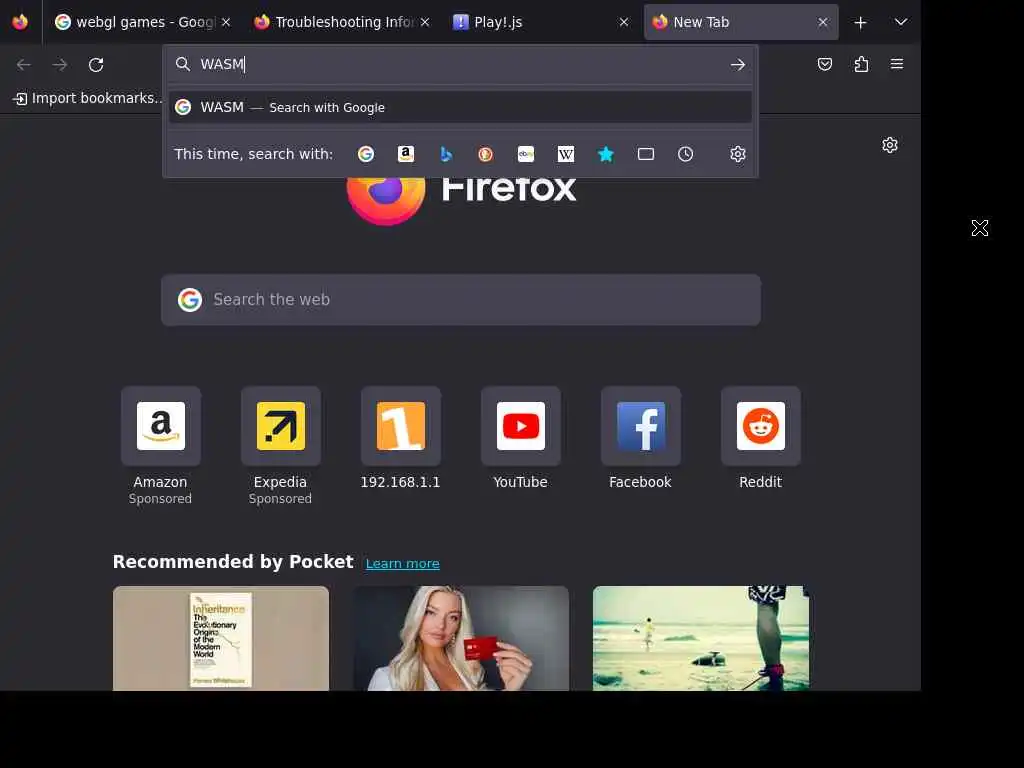1024x768 pixels.
Task: Open the Extensions puzzle icon
Action: 861,64
